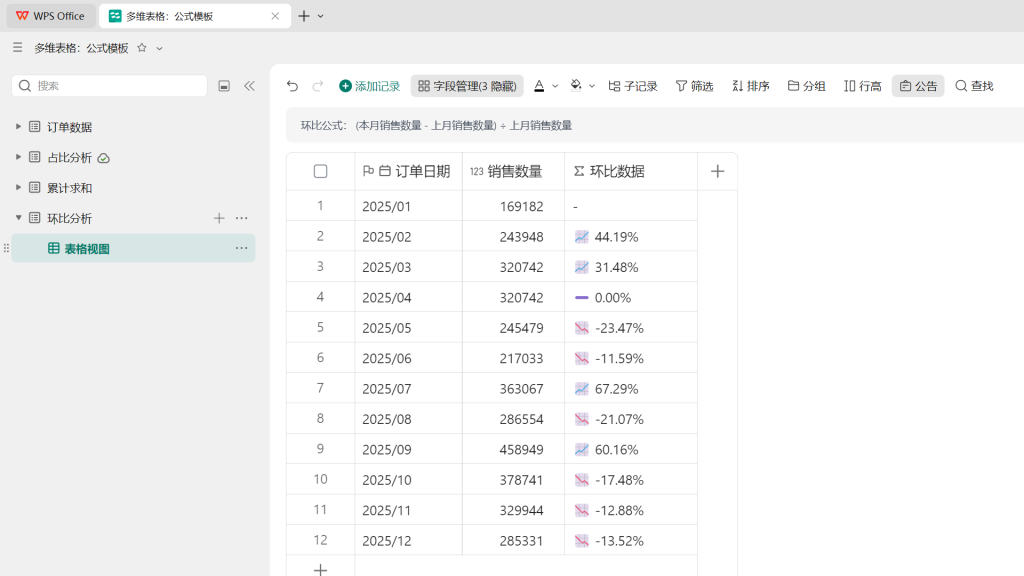Click the check badge beside 占比分析

(x=103, y=158)
